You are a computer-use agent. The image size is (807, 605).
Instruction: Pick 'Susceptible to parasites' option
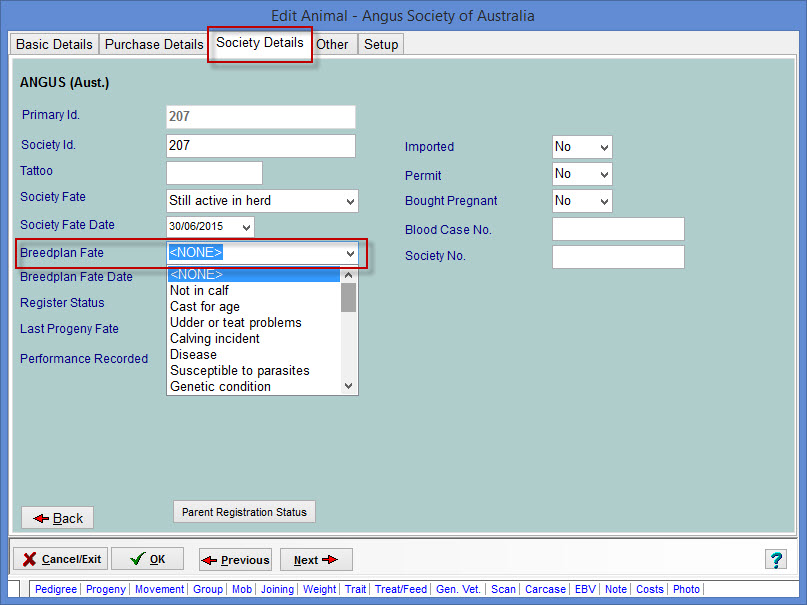tap(254, 370)
